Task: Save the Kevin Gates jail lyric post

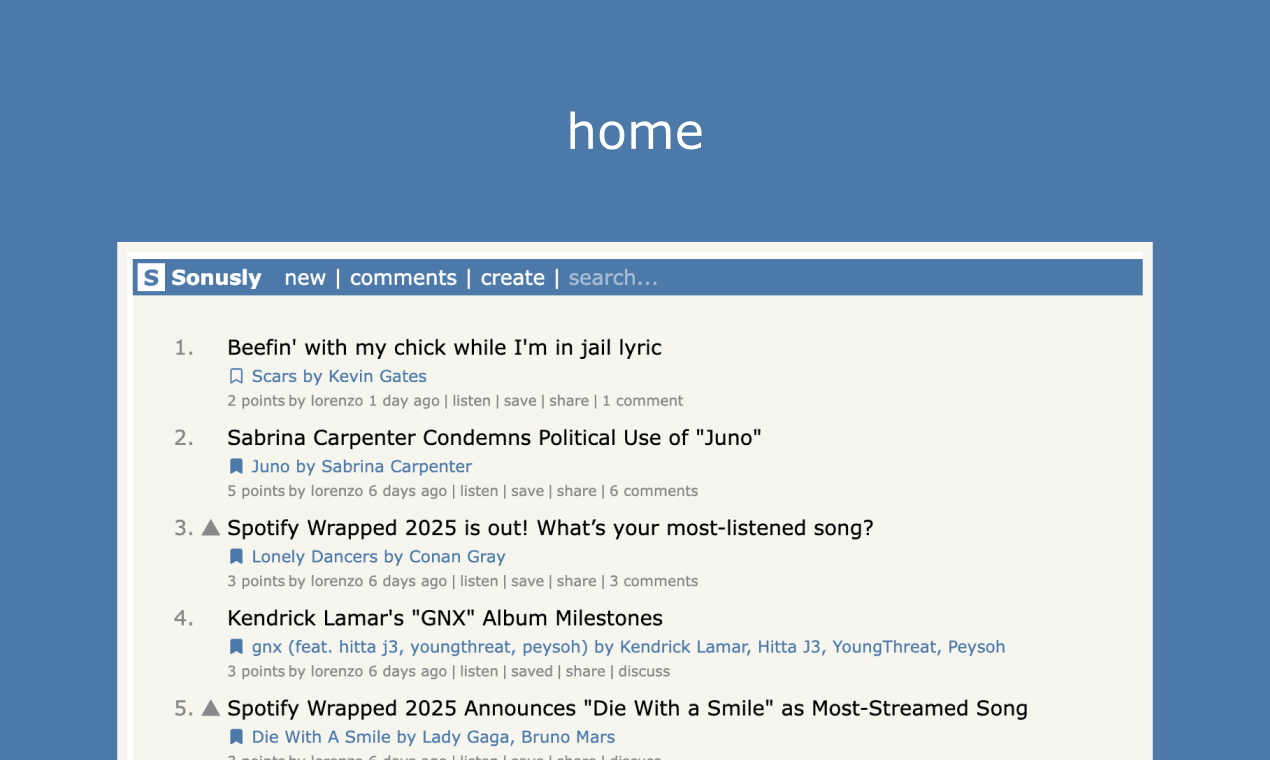Action: tap(520, 400)
